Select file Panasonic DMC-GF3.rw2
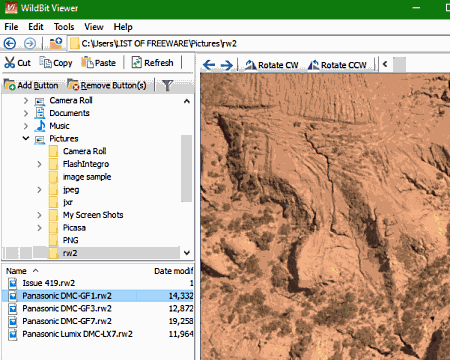The image size is (450, 360). [67, 308]
